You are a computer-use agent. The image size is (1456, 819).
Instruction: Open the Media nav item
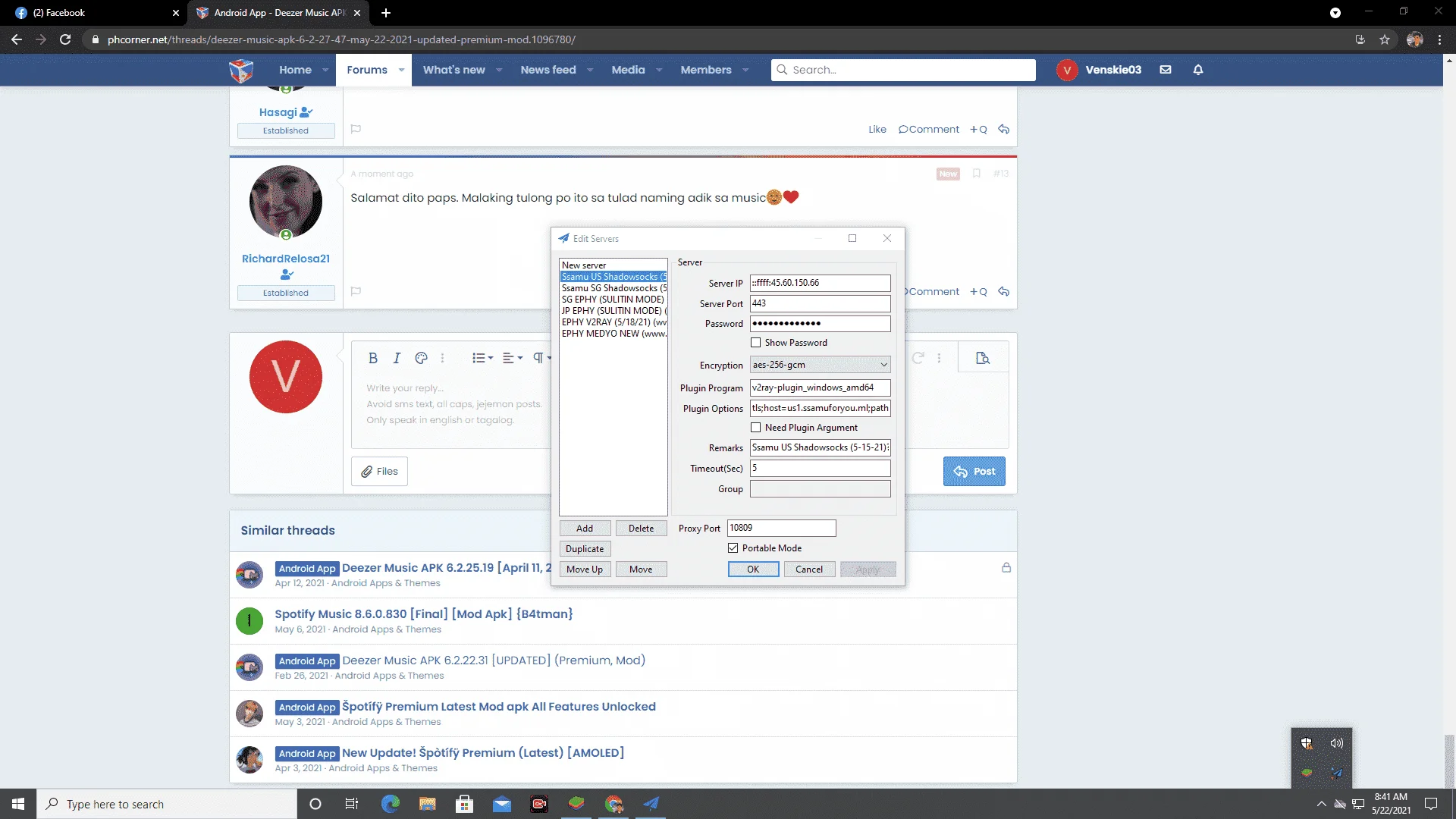click(628, 70)
